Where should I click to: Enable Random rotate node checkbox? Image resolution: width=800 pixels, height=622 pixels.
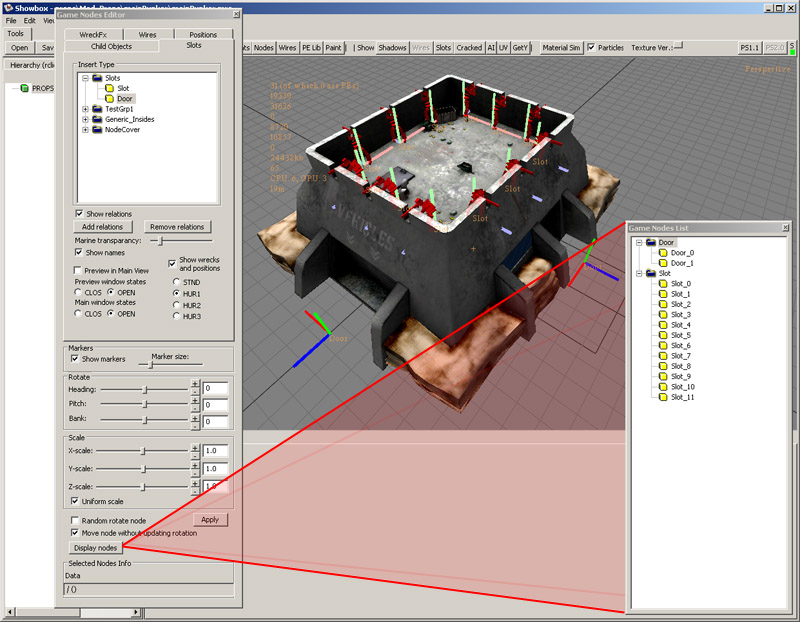75,520
